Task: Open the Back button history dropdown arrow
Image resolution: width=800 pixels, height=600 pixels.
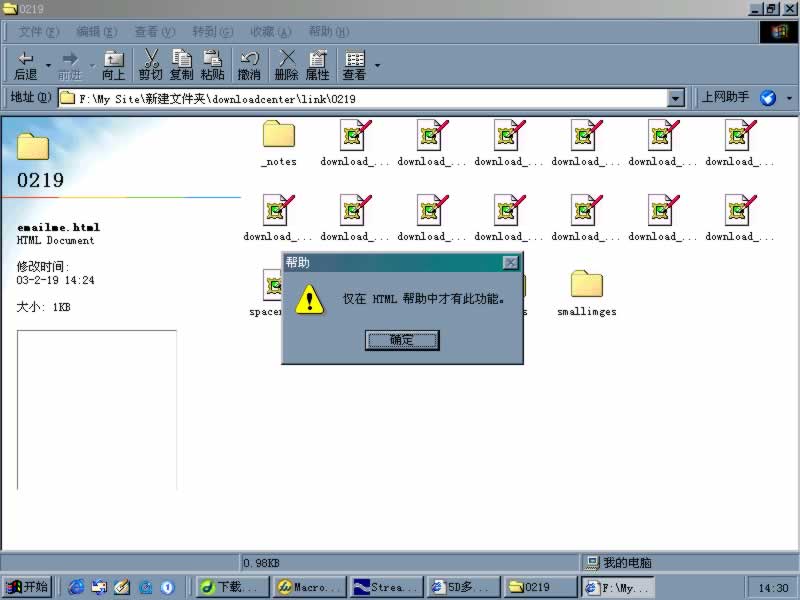Action: (x=48, y=67)
